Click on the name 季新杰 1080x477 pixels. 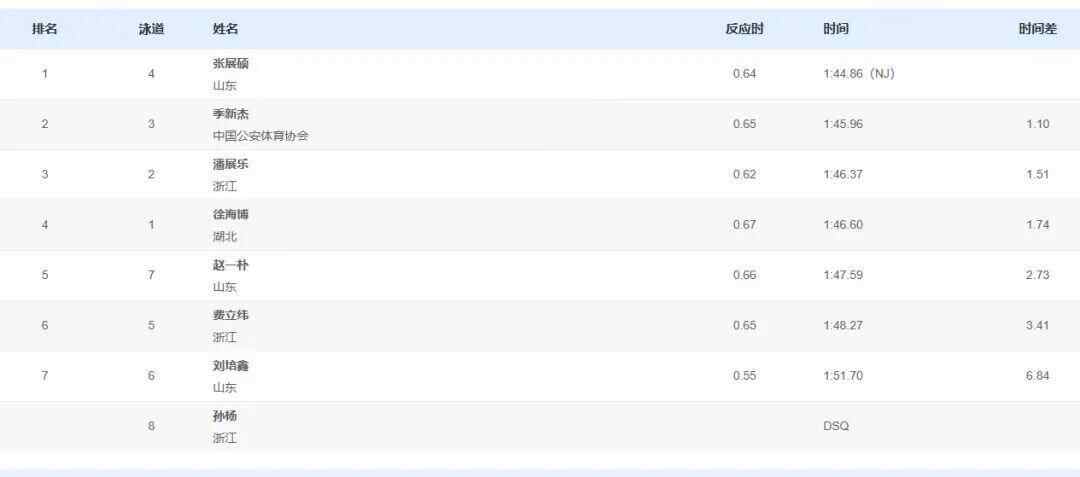[x=231, y=114]
